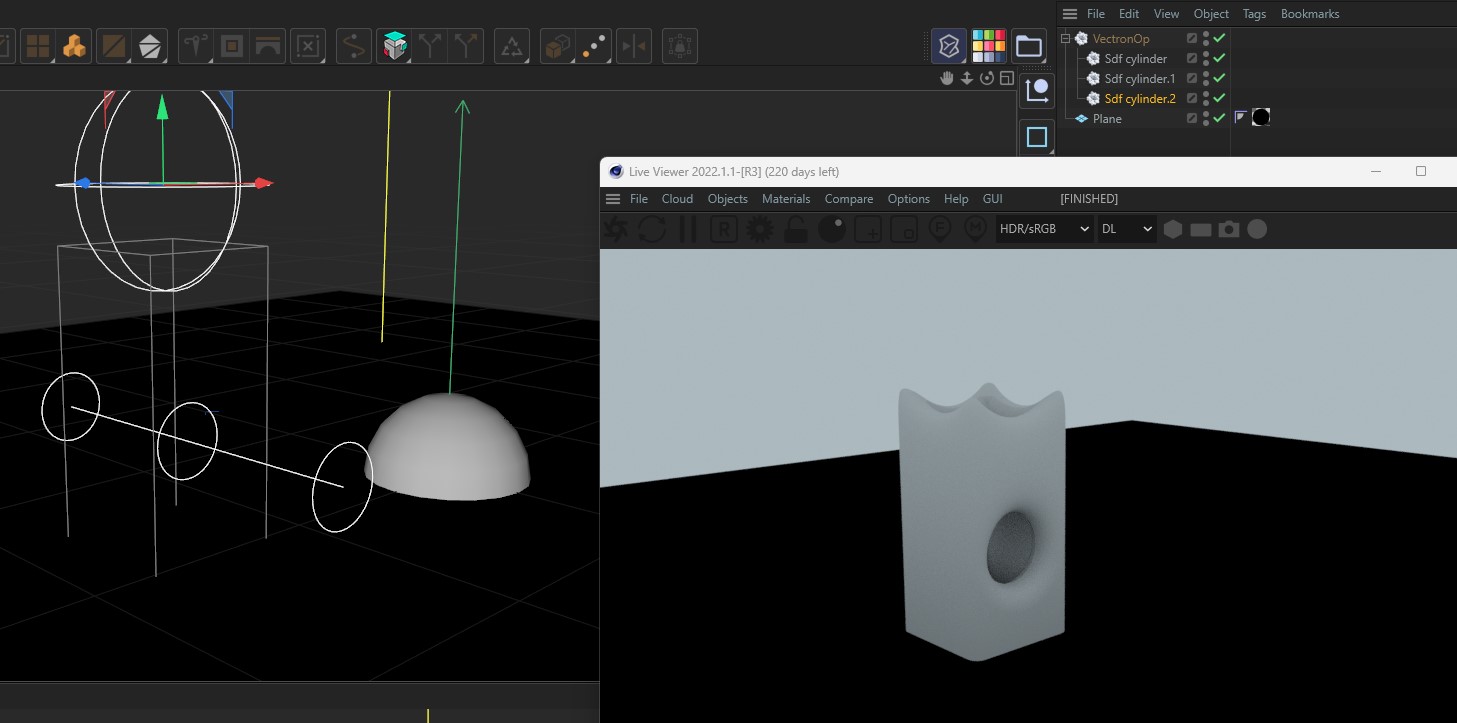Click the render lock padlock icon
1457x723 pixels.
pos(796,229)
